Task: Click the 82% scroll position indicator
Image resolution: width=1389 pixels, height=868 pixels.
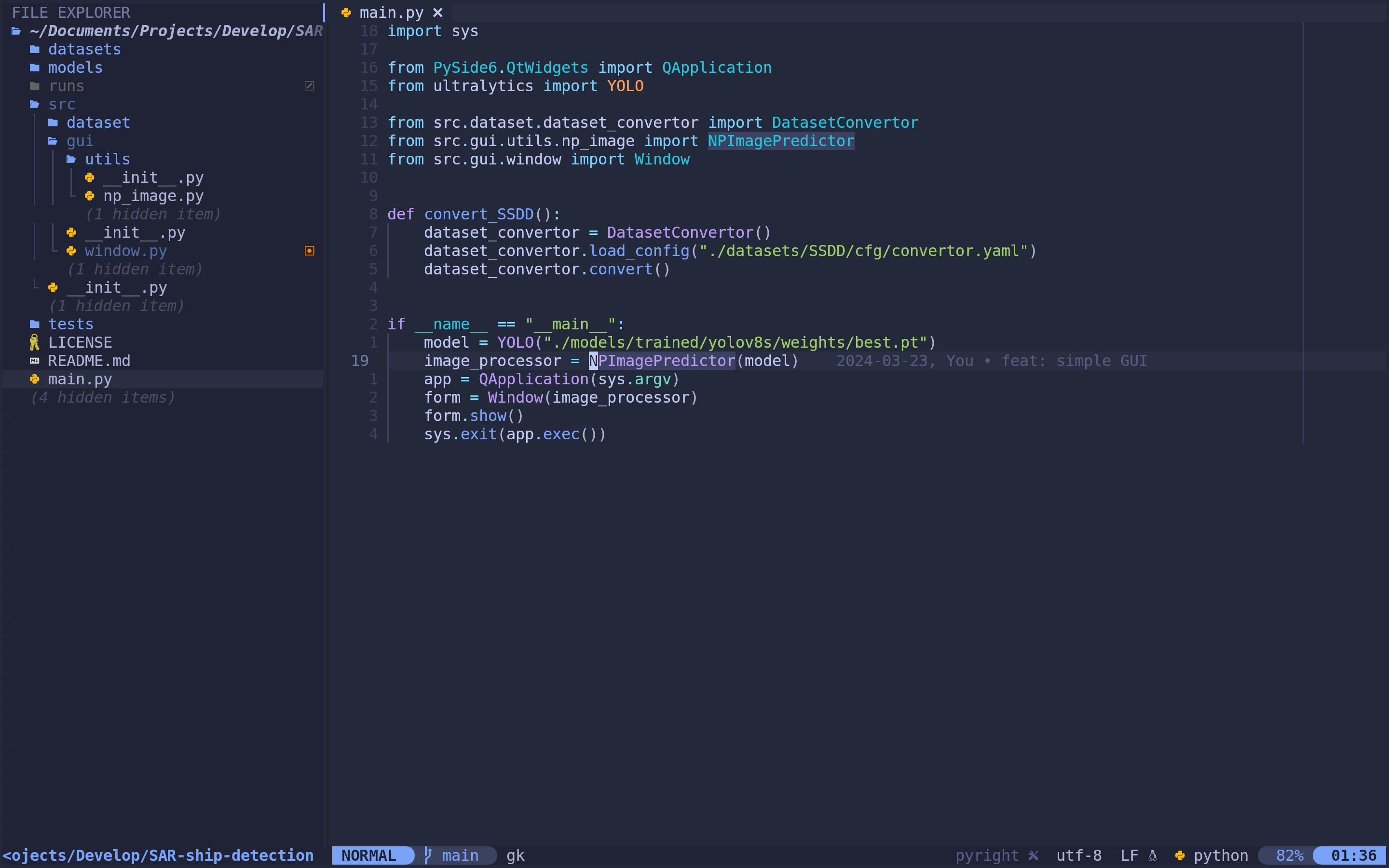Action: click(1290, 855)
